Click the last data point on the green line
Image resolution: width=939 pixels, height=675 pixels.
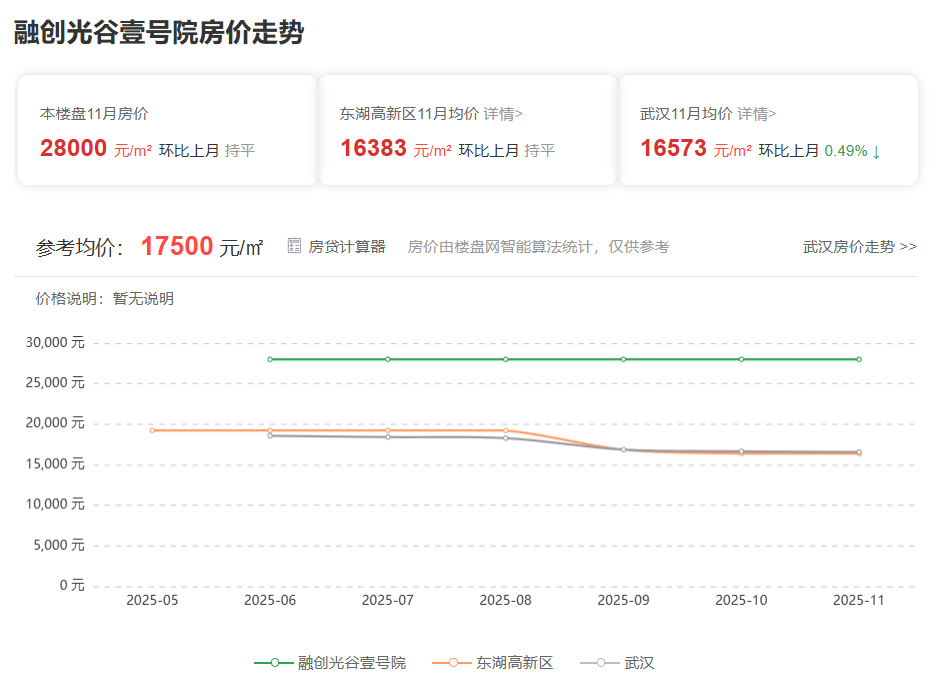pyautogui.click(x=858, y=358)
